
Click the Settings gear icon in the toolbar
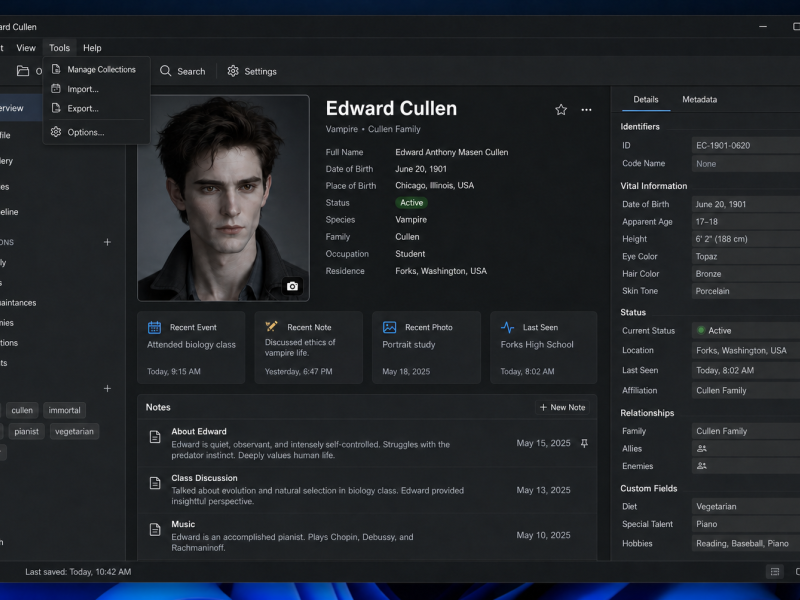pyautogui.click(x=233, y=71)
